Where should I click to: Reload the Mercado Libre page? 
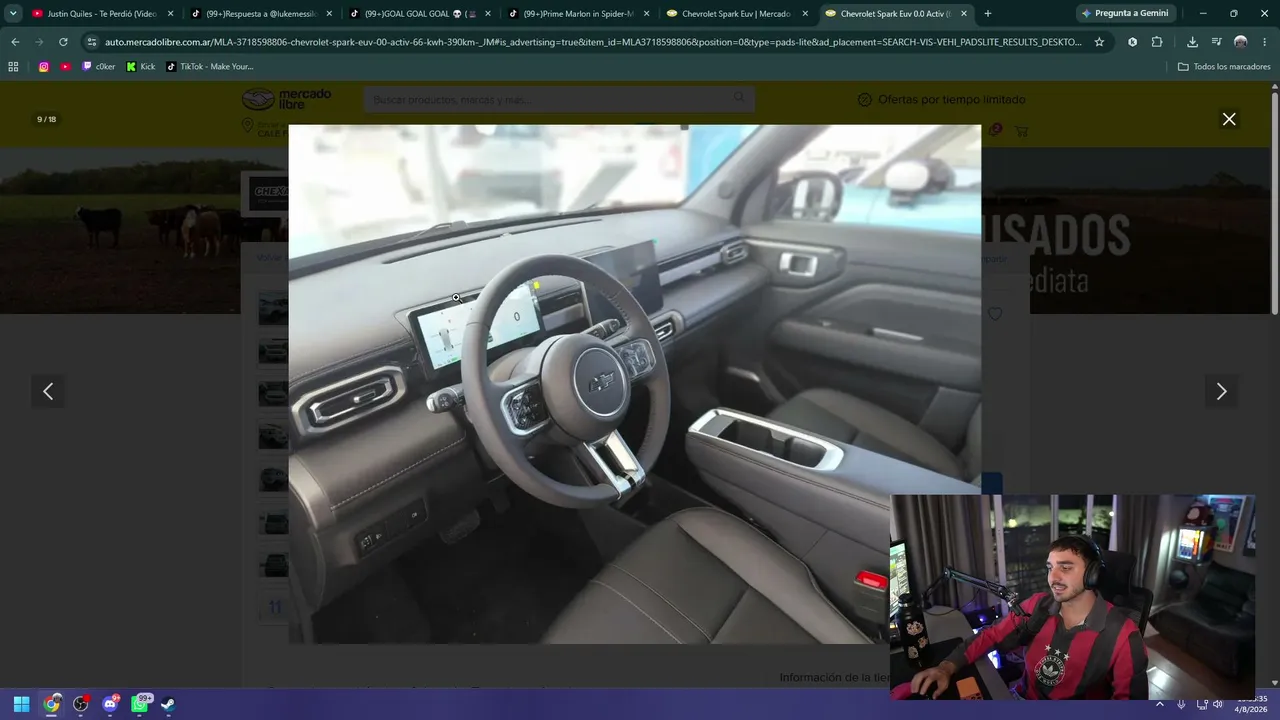point(63,42)
